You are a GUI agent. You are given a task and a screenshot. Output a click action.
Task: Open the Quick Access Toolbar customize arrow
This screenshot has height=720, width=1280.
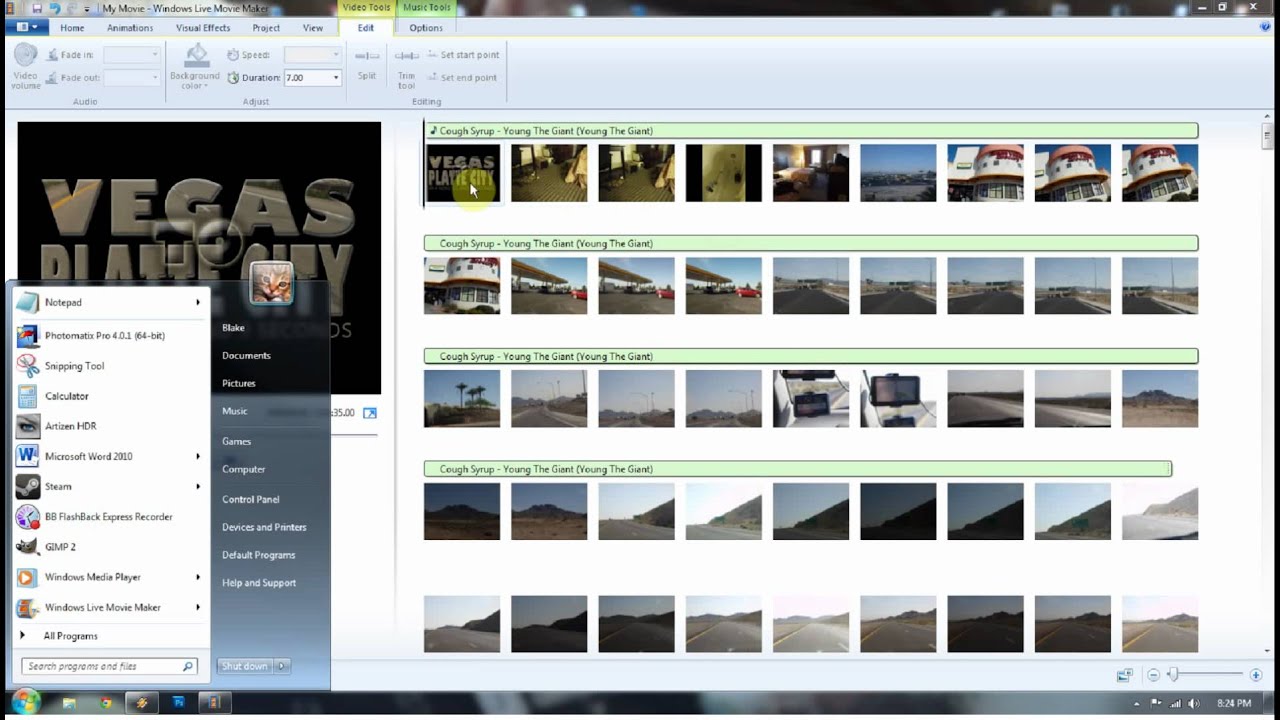[x=86, y=8]
